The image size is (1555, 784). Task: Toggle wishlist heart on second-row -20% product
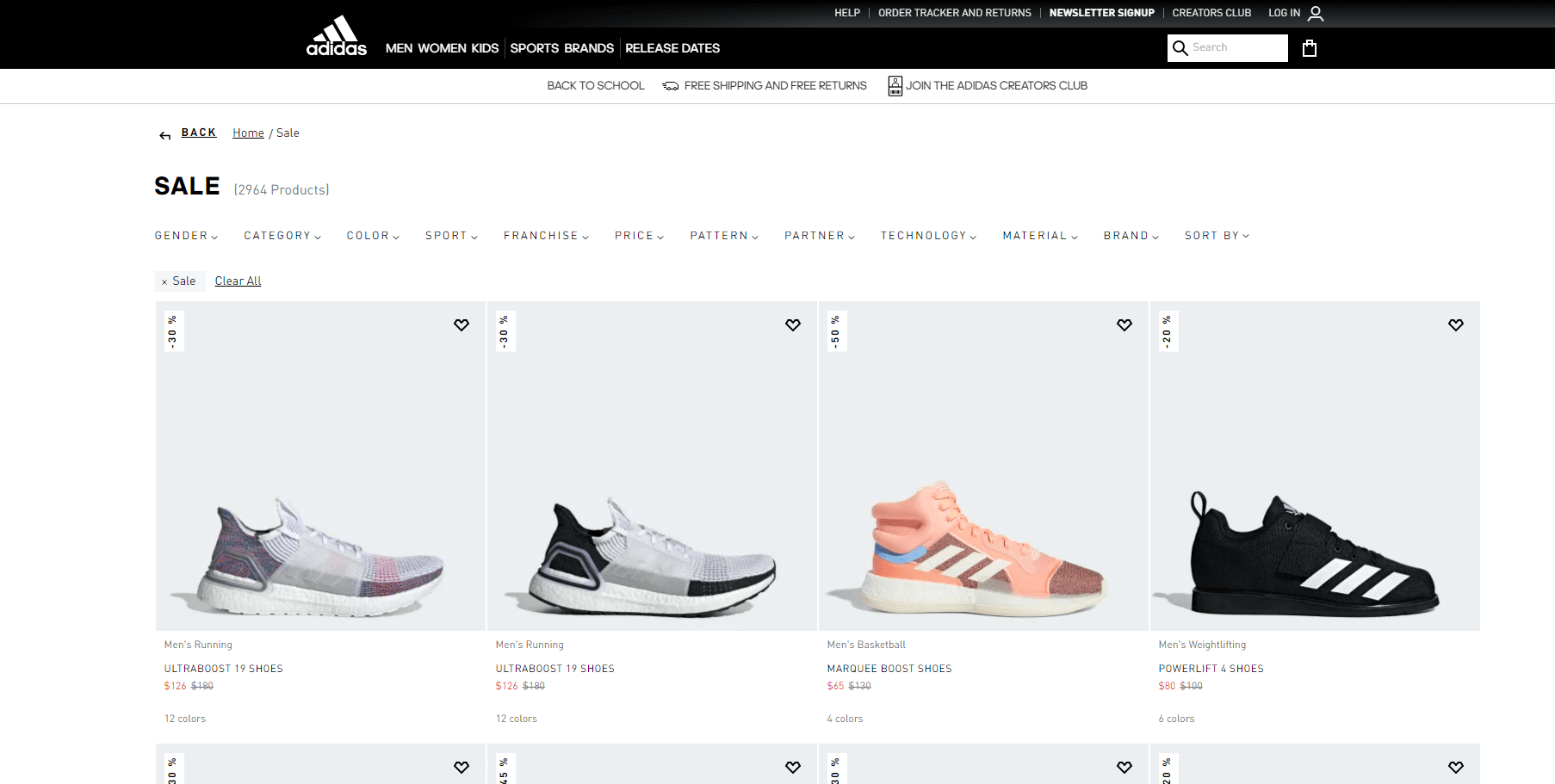point(1456,768)
